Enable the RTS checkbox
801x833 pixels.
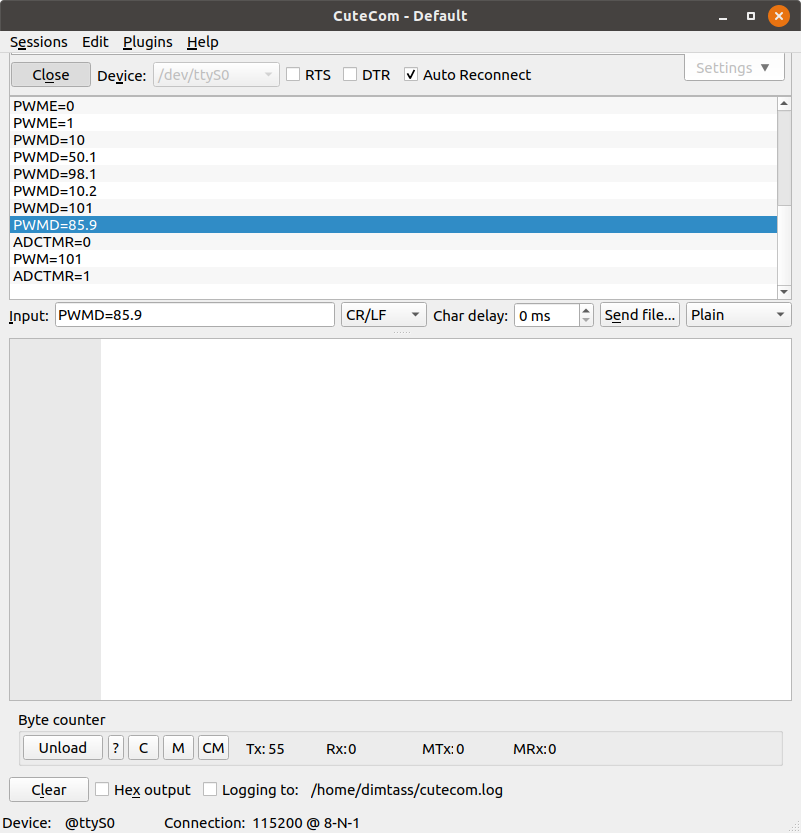[x=293, y=74]
